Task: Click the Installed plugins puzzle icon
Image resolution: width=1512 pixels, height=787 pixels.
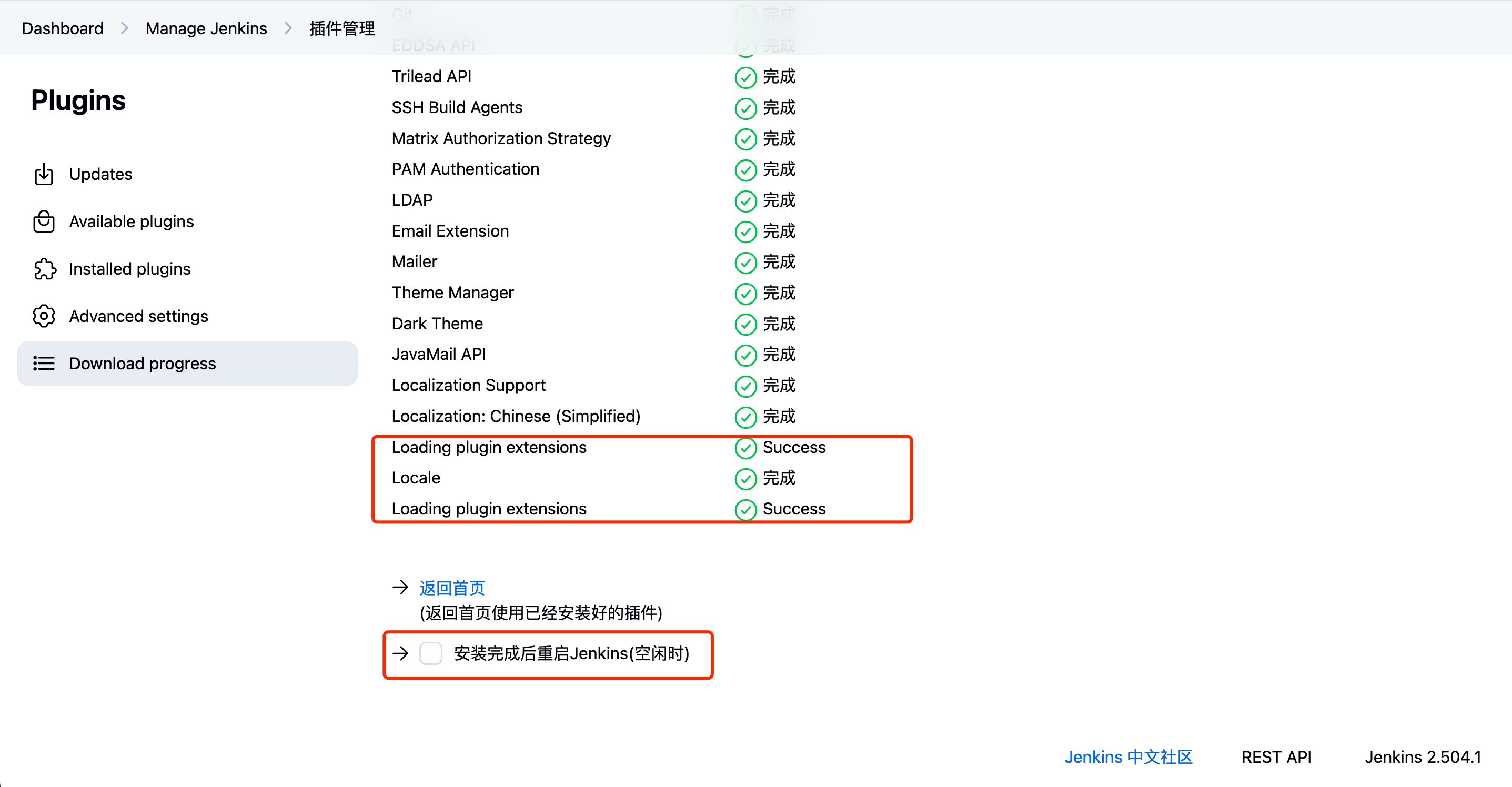Action: coord(45,269)
